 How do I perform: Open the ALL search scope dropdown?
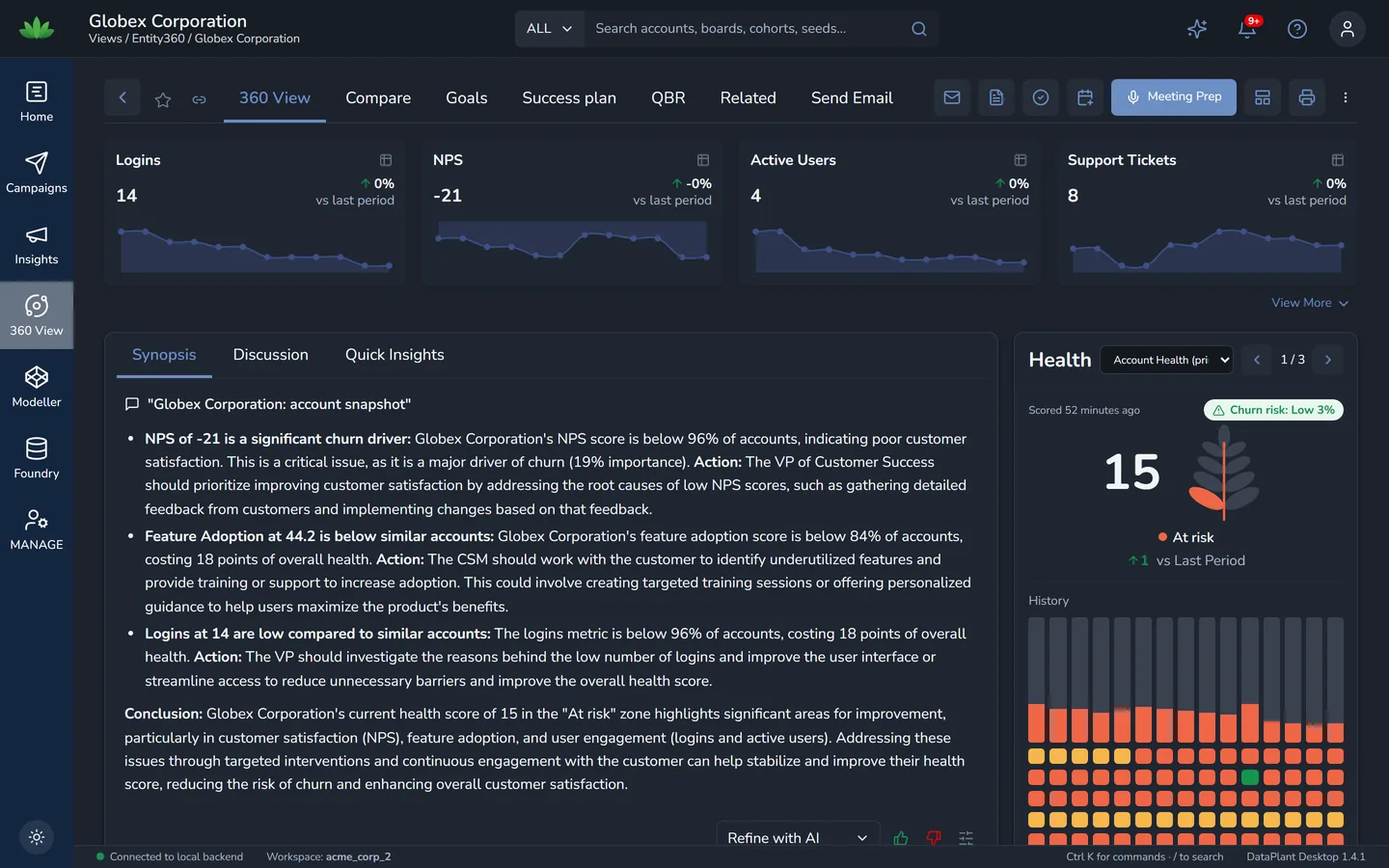pyautogui.click(x=550, y=29)
